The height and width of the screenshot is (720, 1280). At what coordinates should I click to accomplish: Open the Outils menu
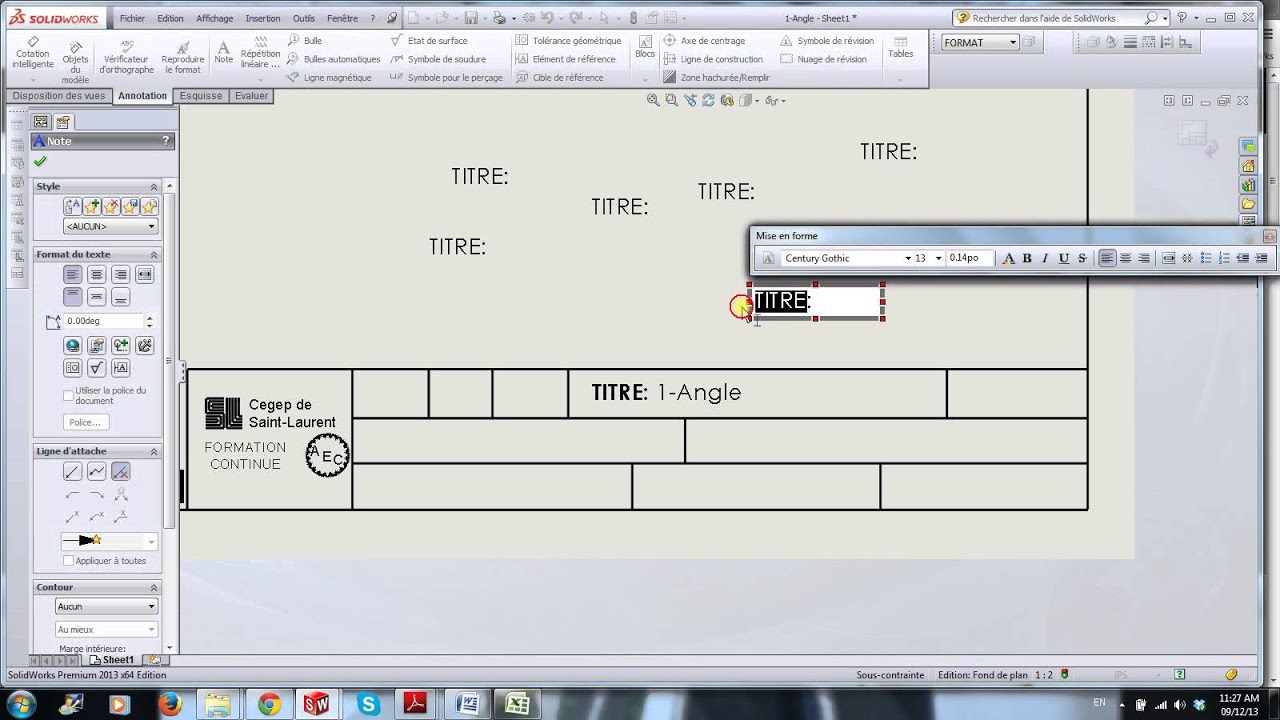pyautogui.click(x=304, y=18)
